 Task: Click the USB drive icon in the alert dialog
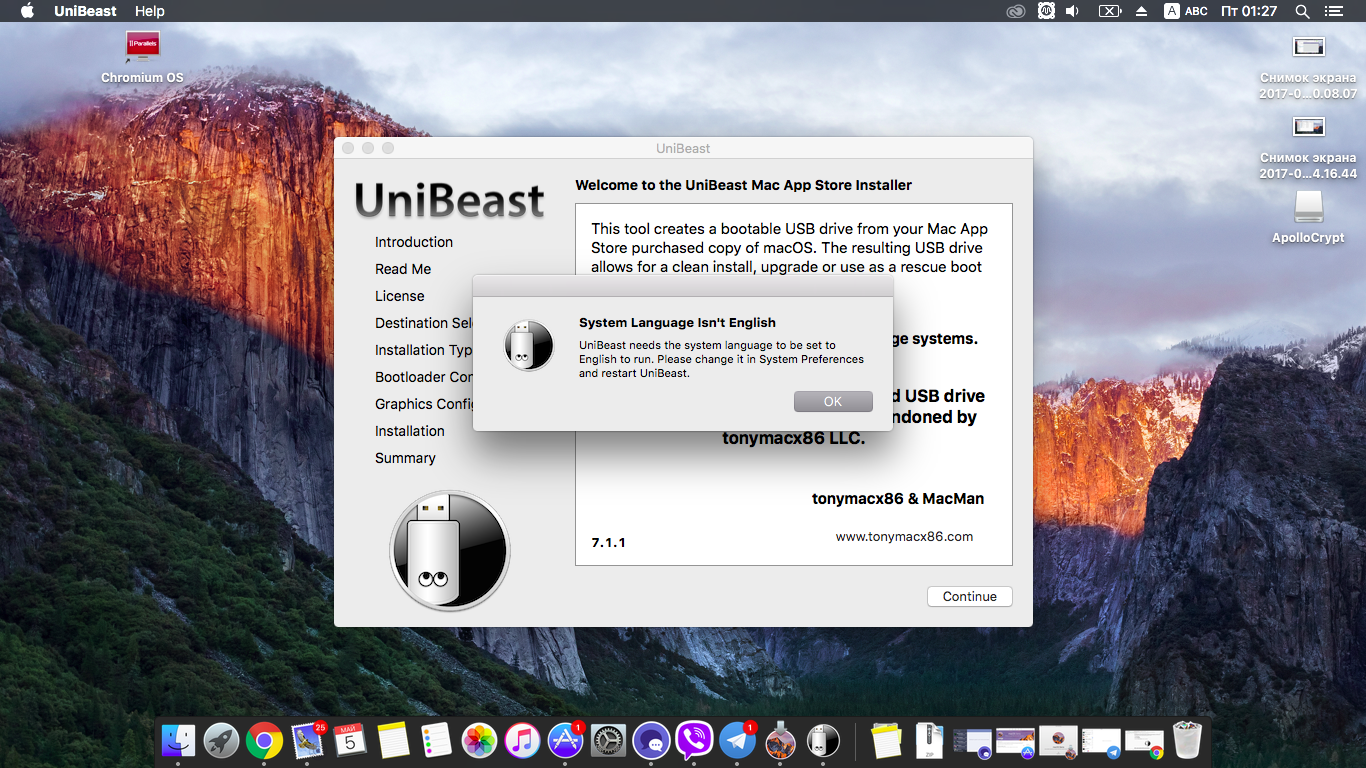click(x=528, y=346)
